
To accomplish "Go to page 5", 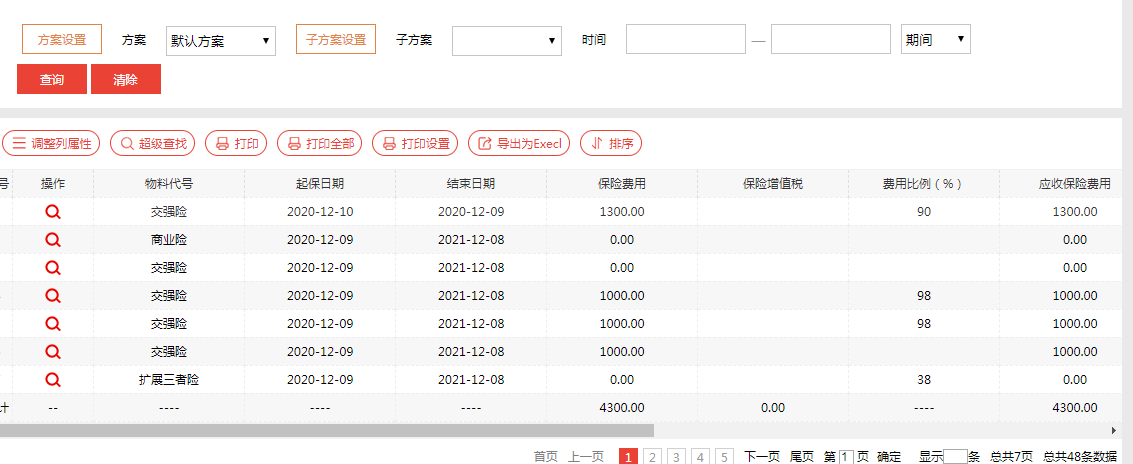I will (x=725, y=457).
